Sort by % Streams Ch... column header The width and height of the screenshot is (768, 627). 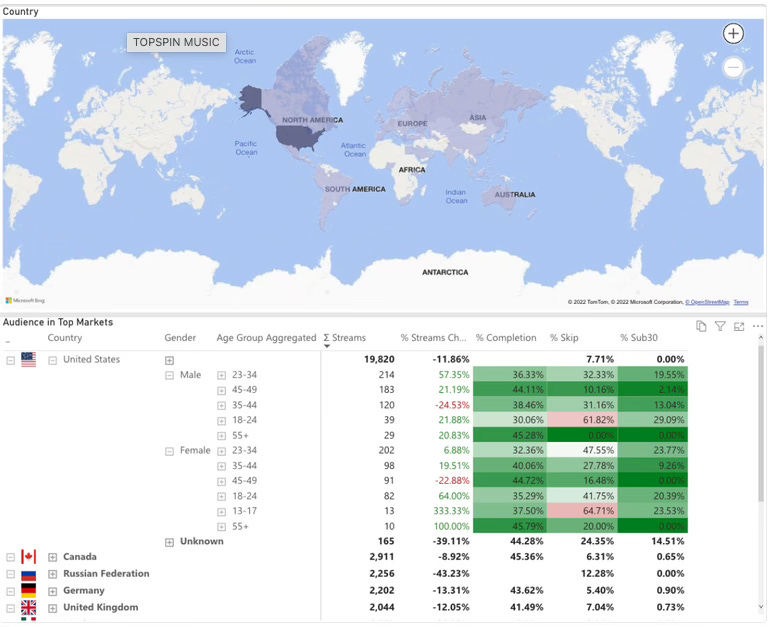click(x=433, y=338)
